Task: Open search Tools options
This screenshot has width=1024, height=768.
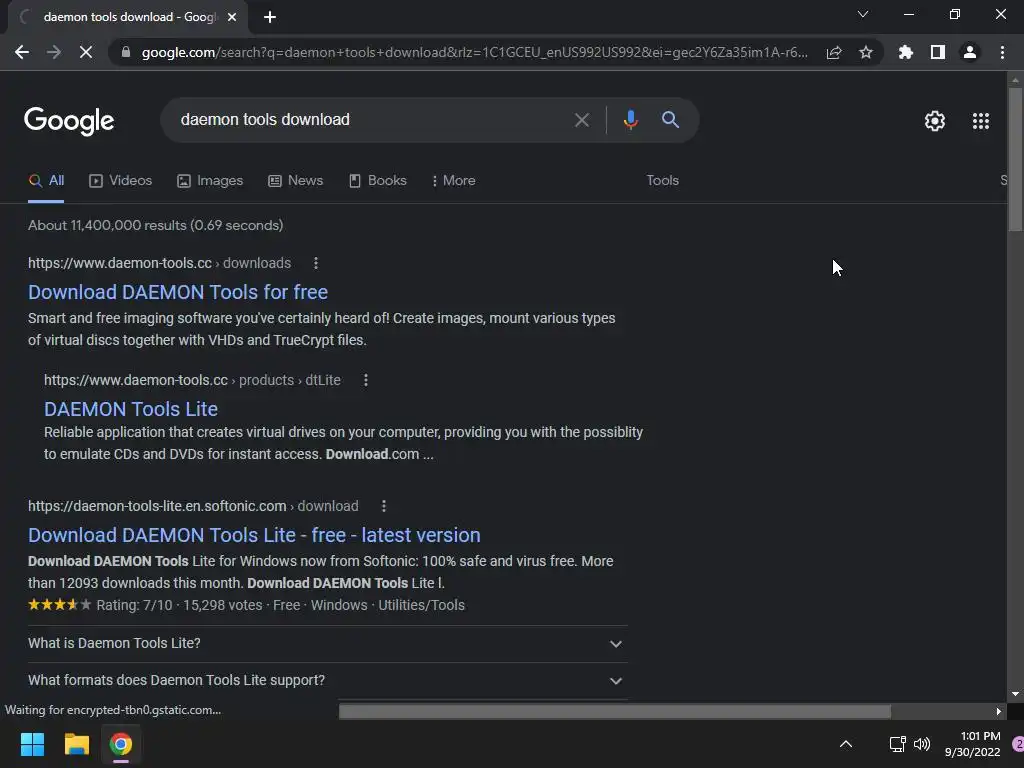Action: 662,181
